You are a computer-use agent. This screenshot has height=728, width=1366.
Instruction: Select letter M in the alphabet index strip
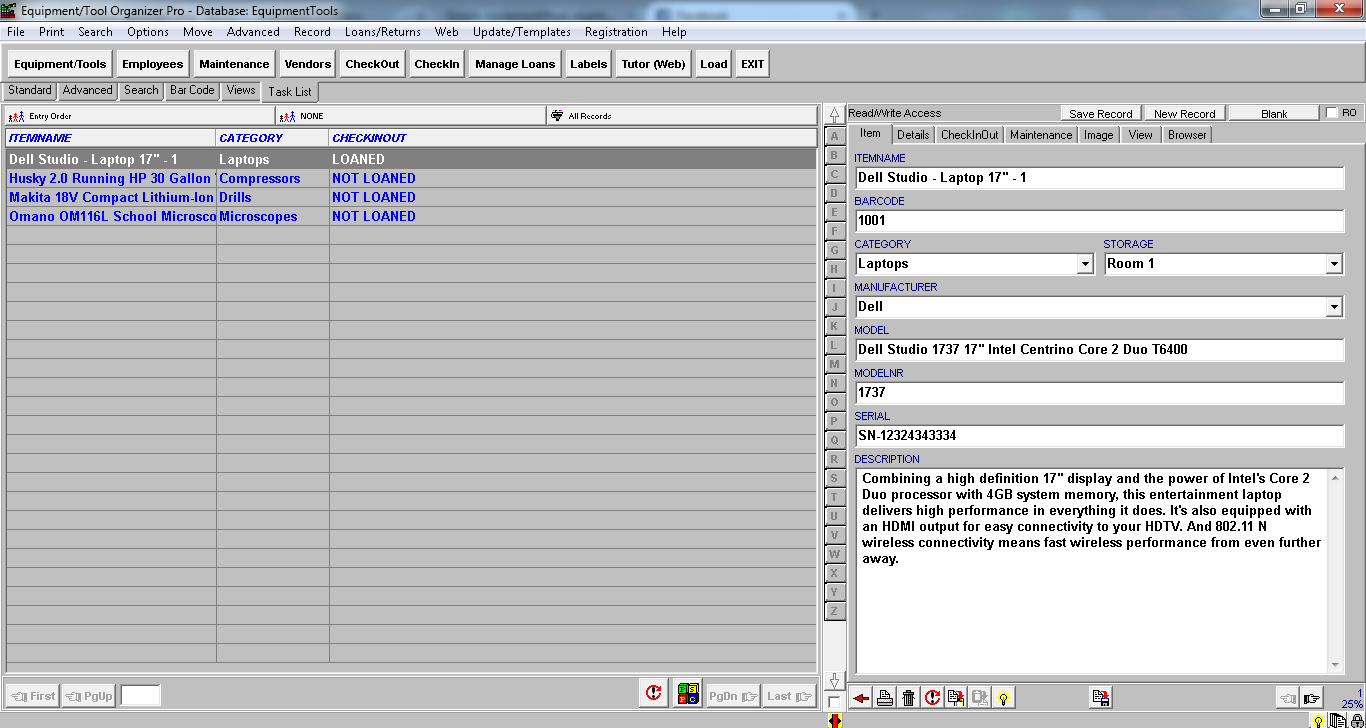(x=834, y=364)
